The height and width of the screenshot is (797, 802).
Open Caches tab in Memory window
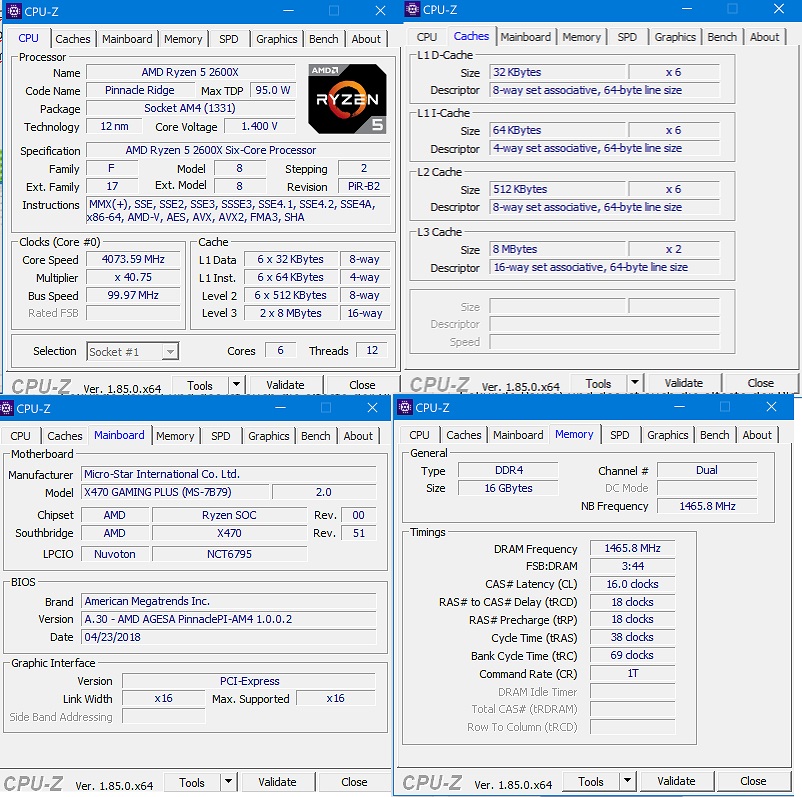tap(464, 435)
